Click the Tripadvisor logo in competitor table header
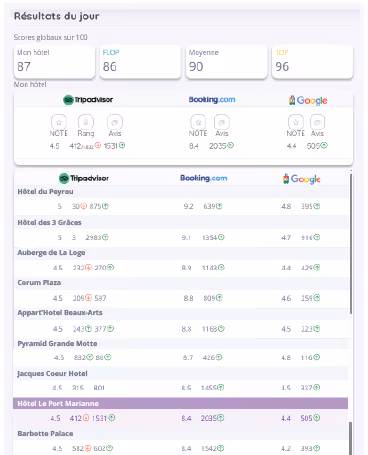This screenshot has height=455, width=368. [84, 178]
